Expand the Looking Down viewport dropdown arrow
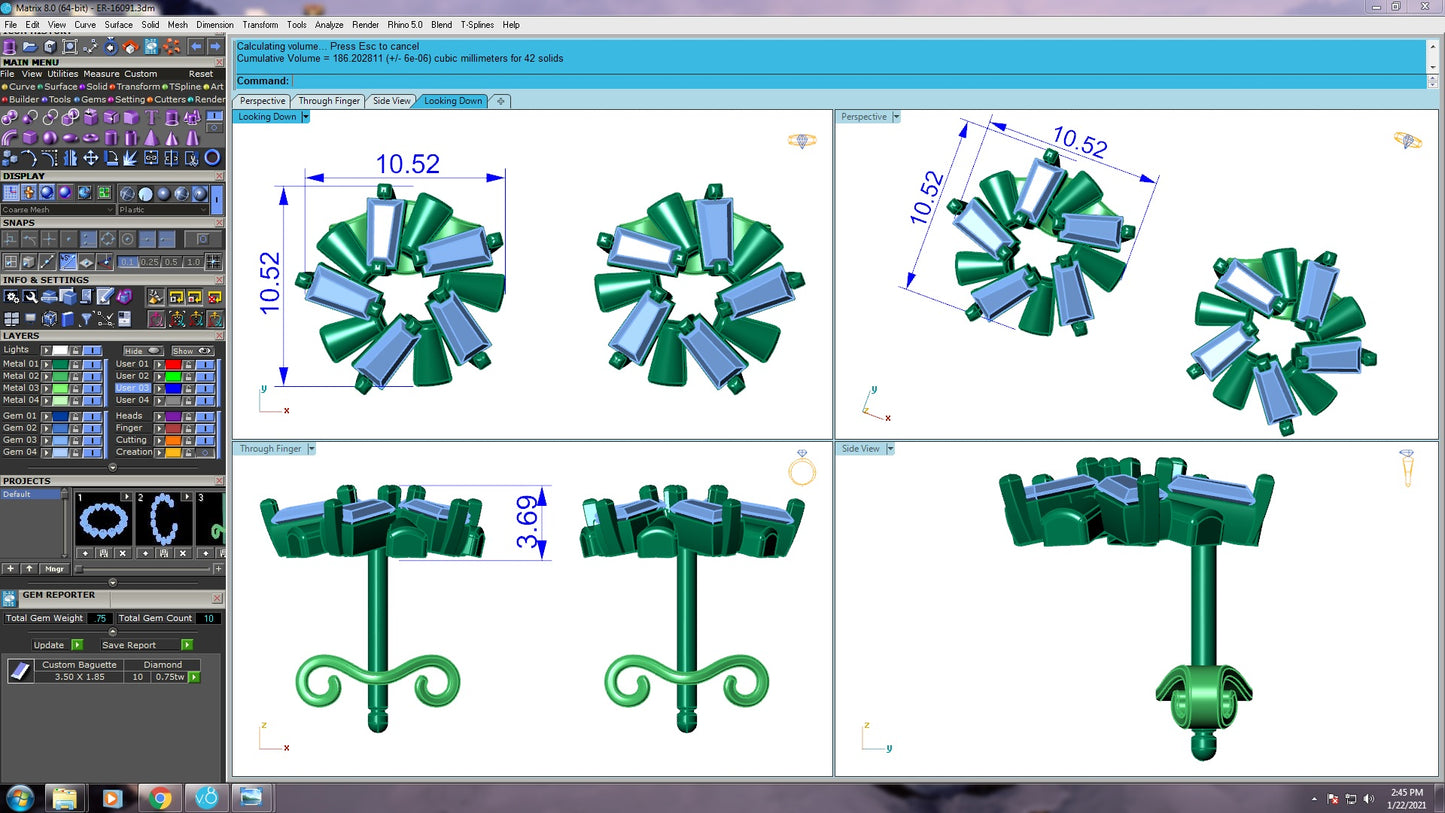This screenshot has width=1445, height=813. click(305, 117)
